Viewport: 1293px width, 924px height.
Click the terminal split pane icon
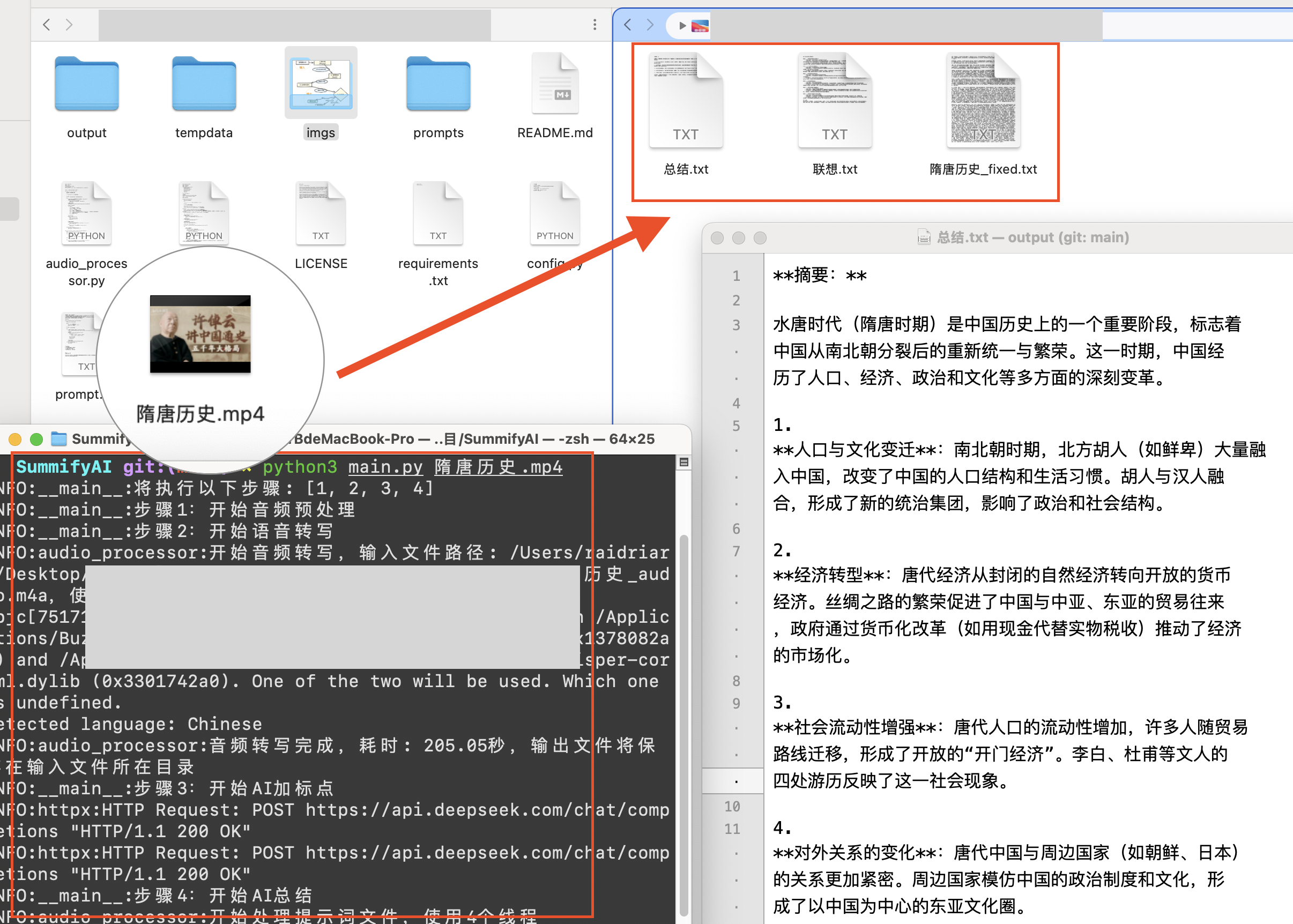point(684,463)
